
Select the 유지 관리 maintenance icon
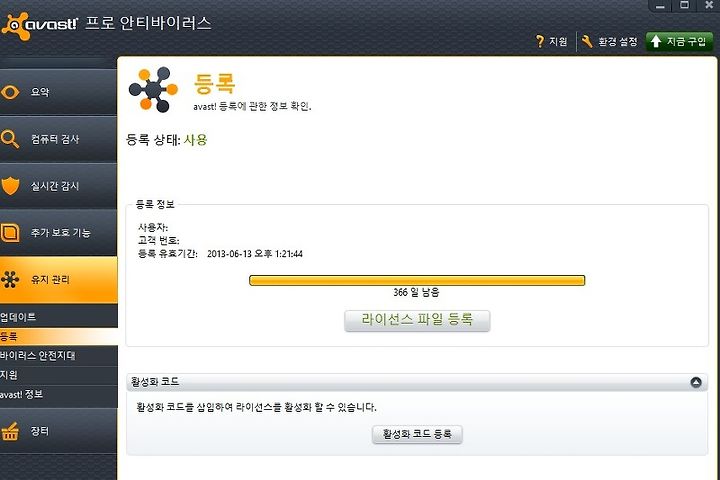tap(10, 279)
